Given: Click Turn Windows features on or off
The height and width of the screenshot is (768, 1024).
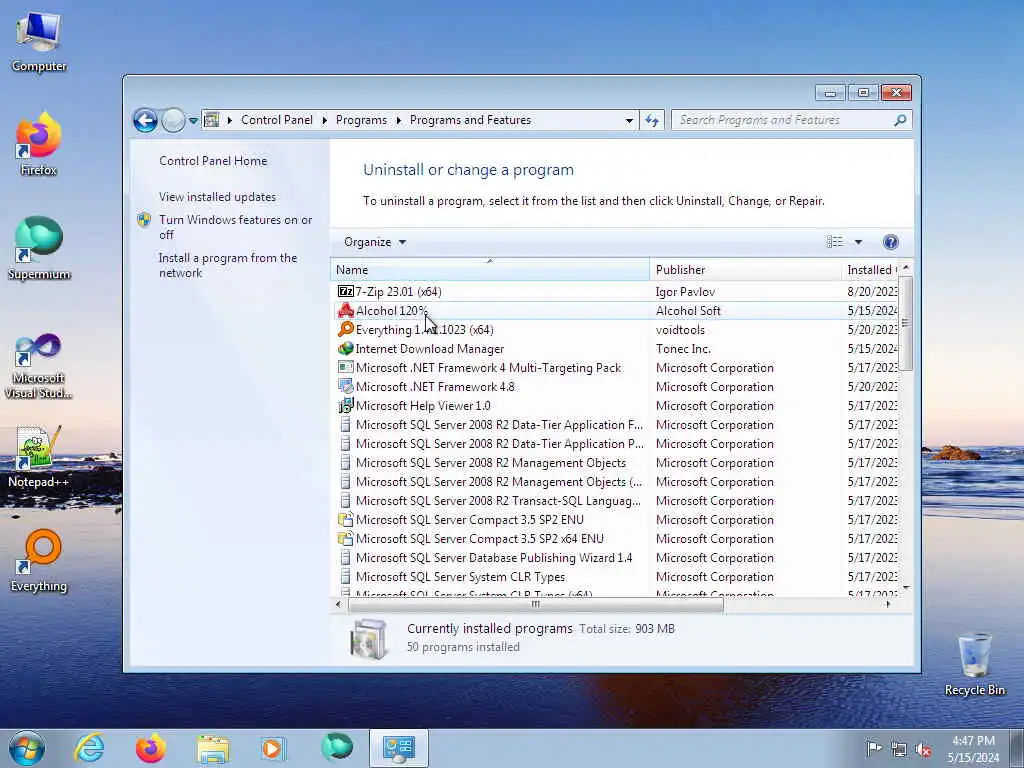Looking at the screenshot, I should point(236,227).
